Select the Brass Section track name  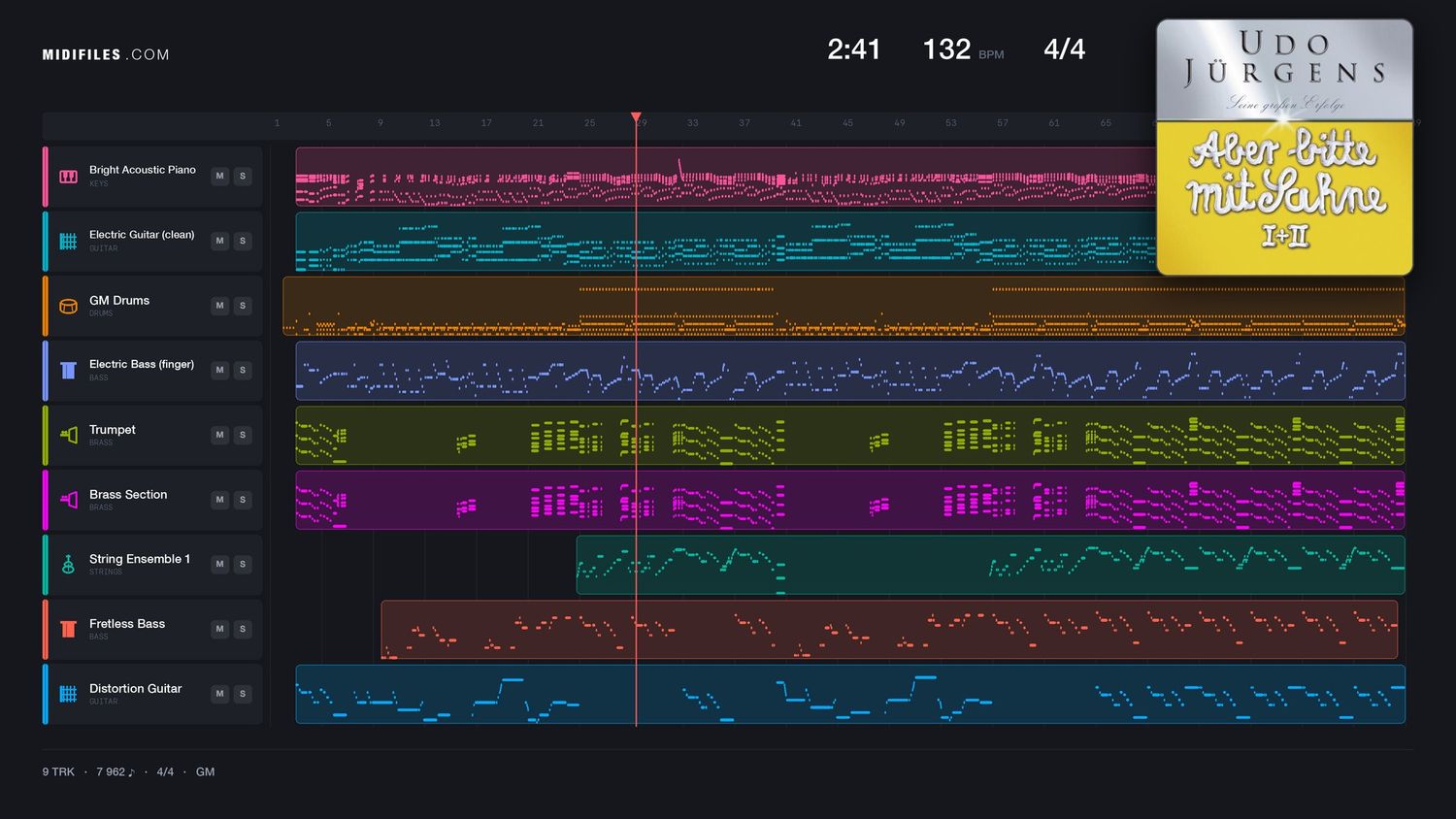(x=128, y=495)
